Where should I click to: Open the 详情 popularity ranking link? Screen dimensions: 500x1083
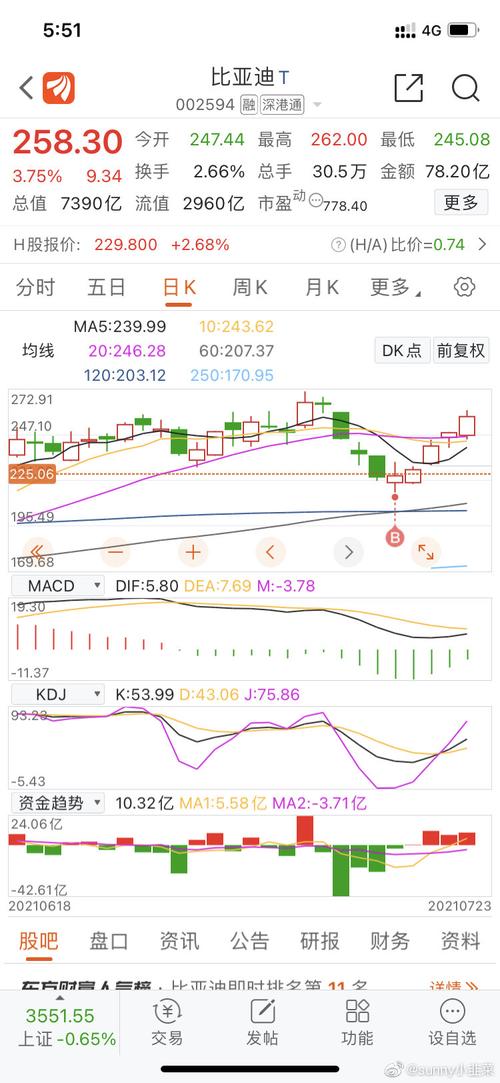pos(454,986)
